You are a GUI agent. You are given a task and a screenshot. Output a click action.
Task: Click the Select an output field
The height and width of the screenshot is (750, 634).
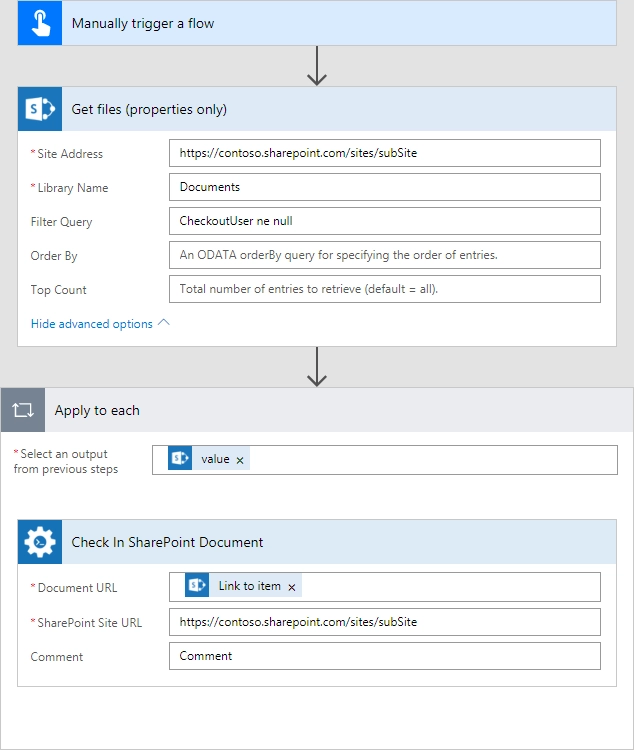tap(385, 460)
